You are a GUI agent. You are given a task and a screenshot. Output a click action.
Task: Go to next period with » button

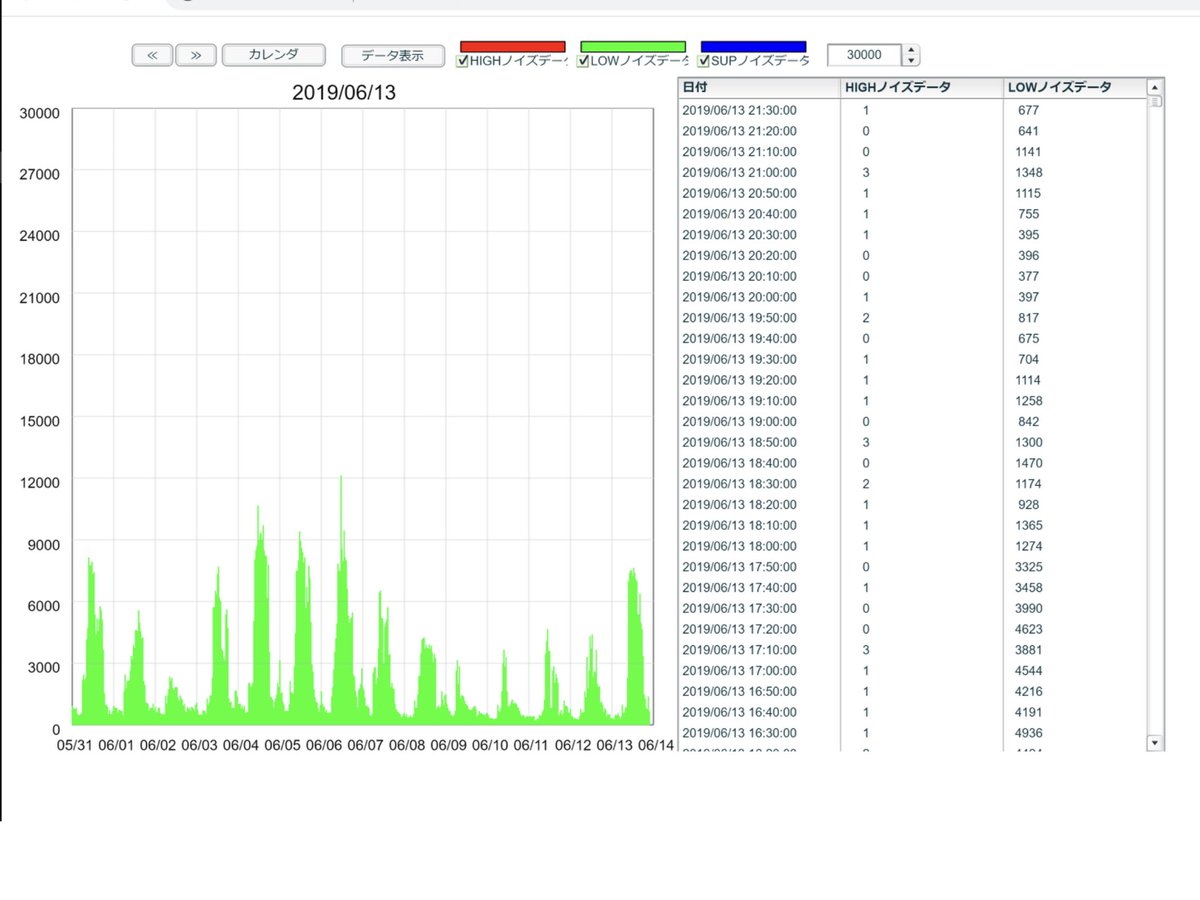coord(196,55)
